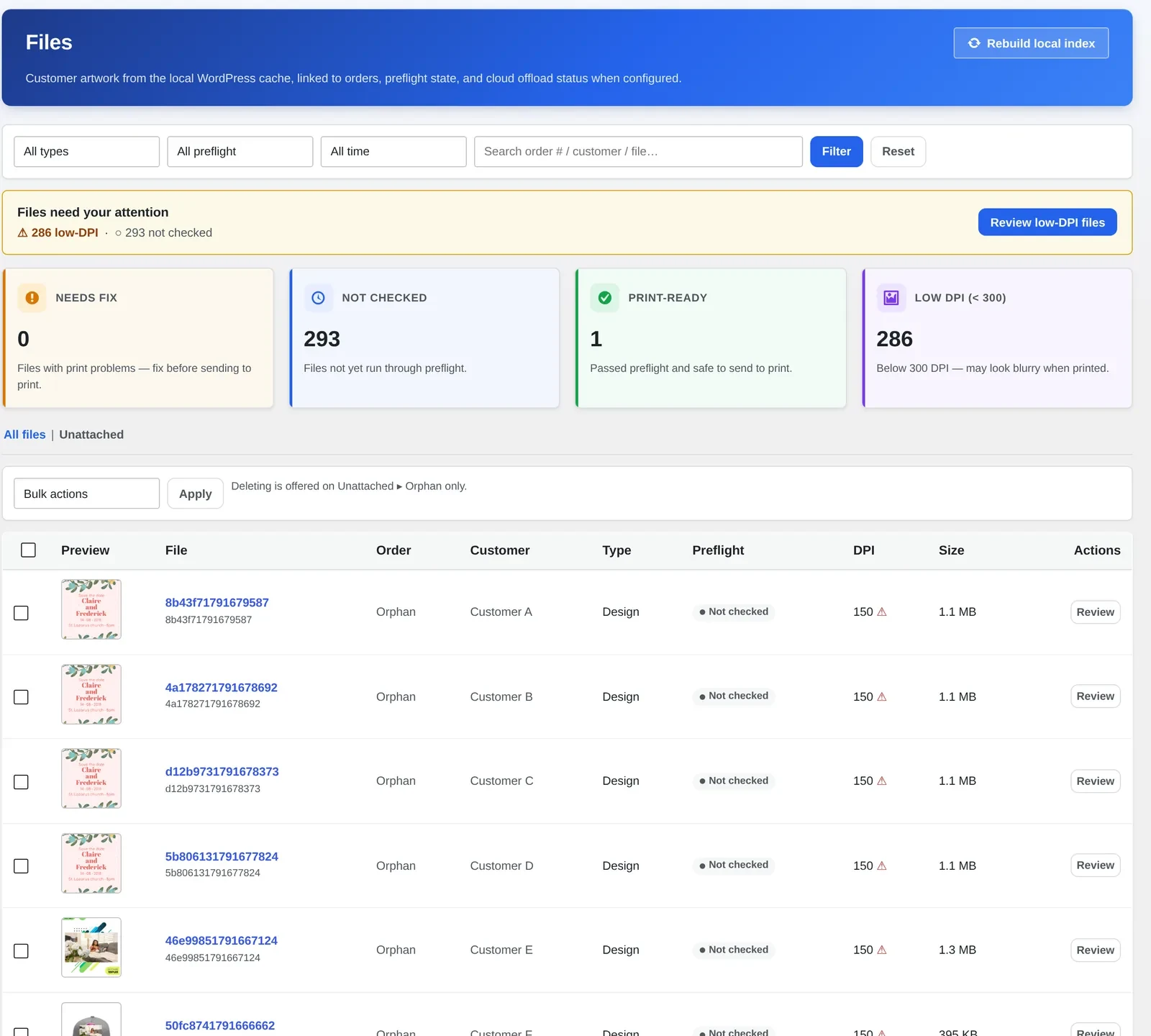This screenshot has width=1151, height=1036.
Task: Click the DPI warning triangle for Customer A
Action: coord(882,612)
